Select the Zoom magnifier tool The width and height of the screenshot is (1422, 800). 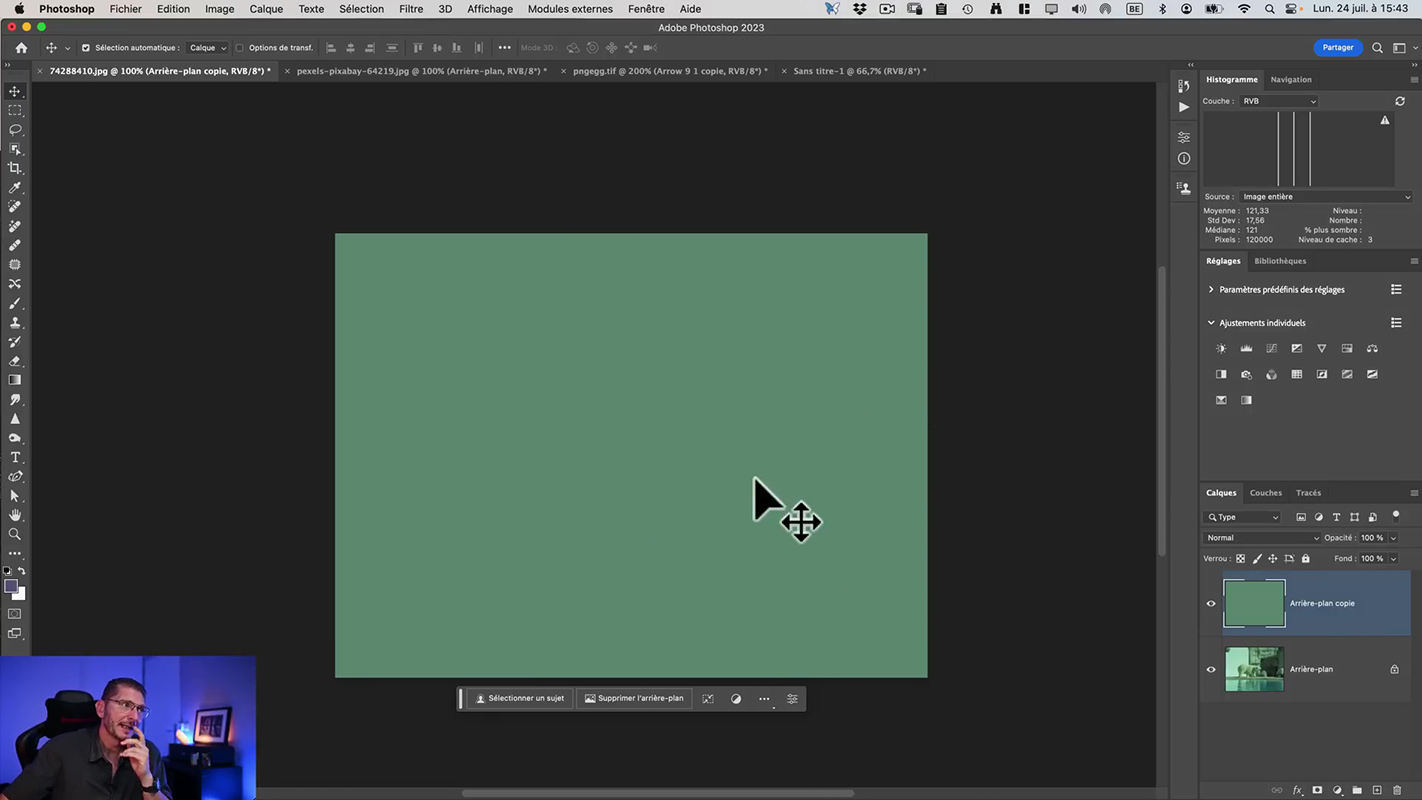coord(15,534)
